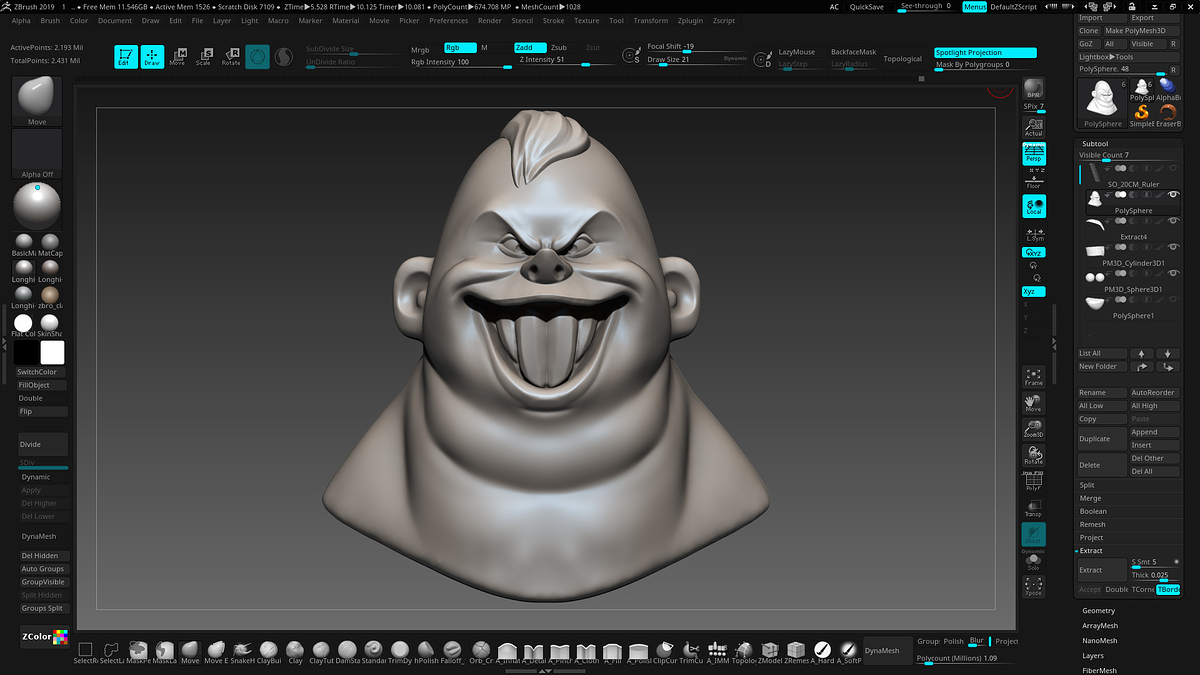This screenshot has width=1200, height=675.
Task: Select the DamStandard brush
Action: pyautogui.click(x=347, y=651)
